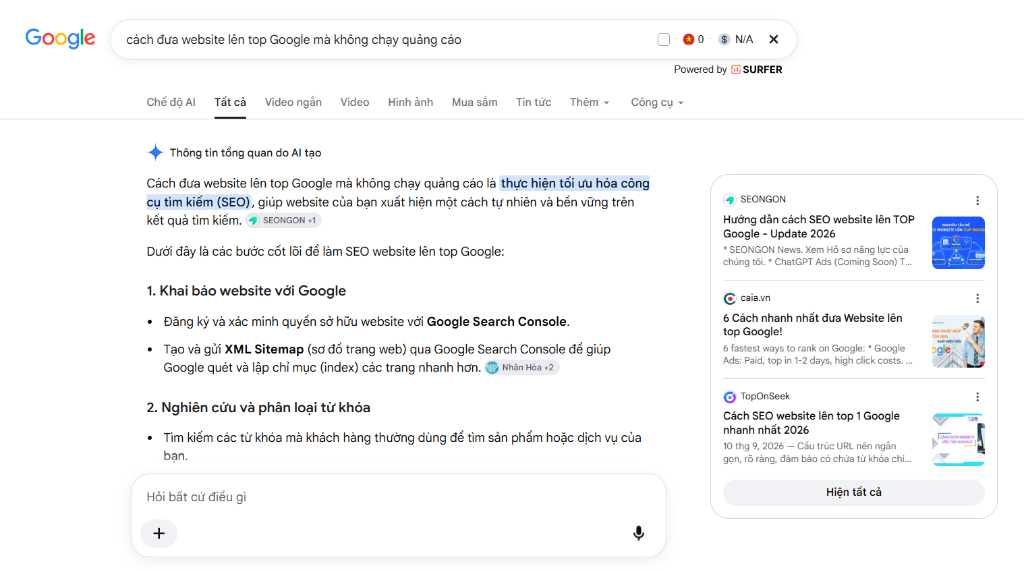Viewport: 1024px width, 573px height.
Task: Click the Hiện tất cả button
Action: tap(854, 492)
